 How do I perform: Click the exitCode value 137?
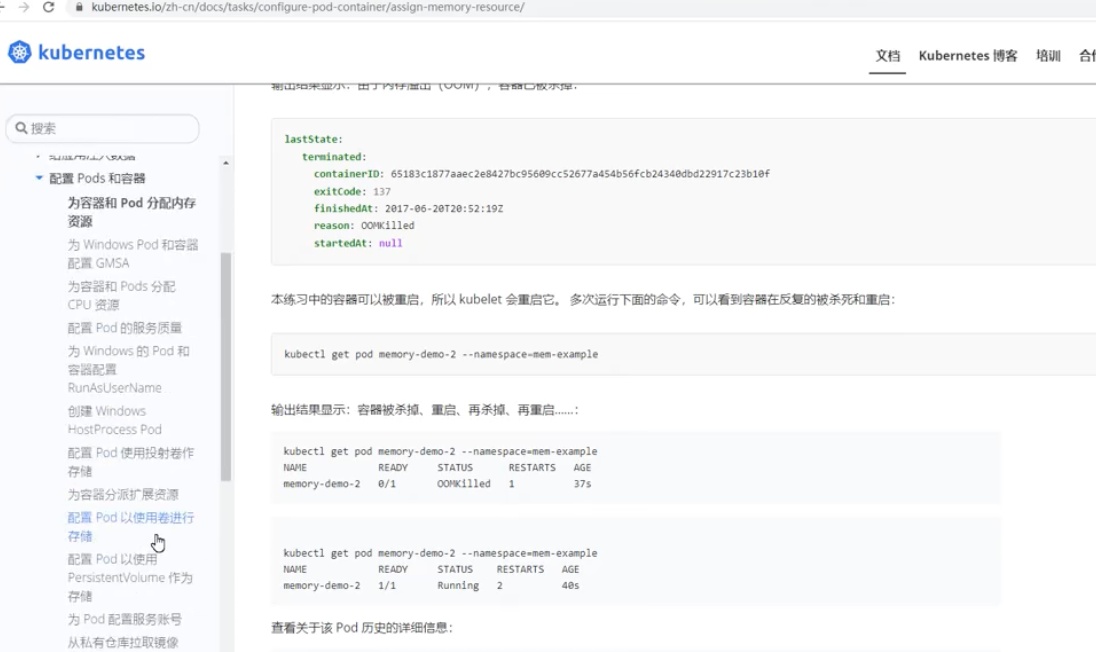(x=382, y=191)
